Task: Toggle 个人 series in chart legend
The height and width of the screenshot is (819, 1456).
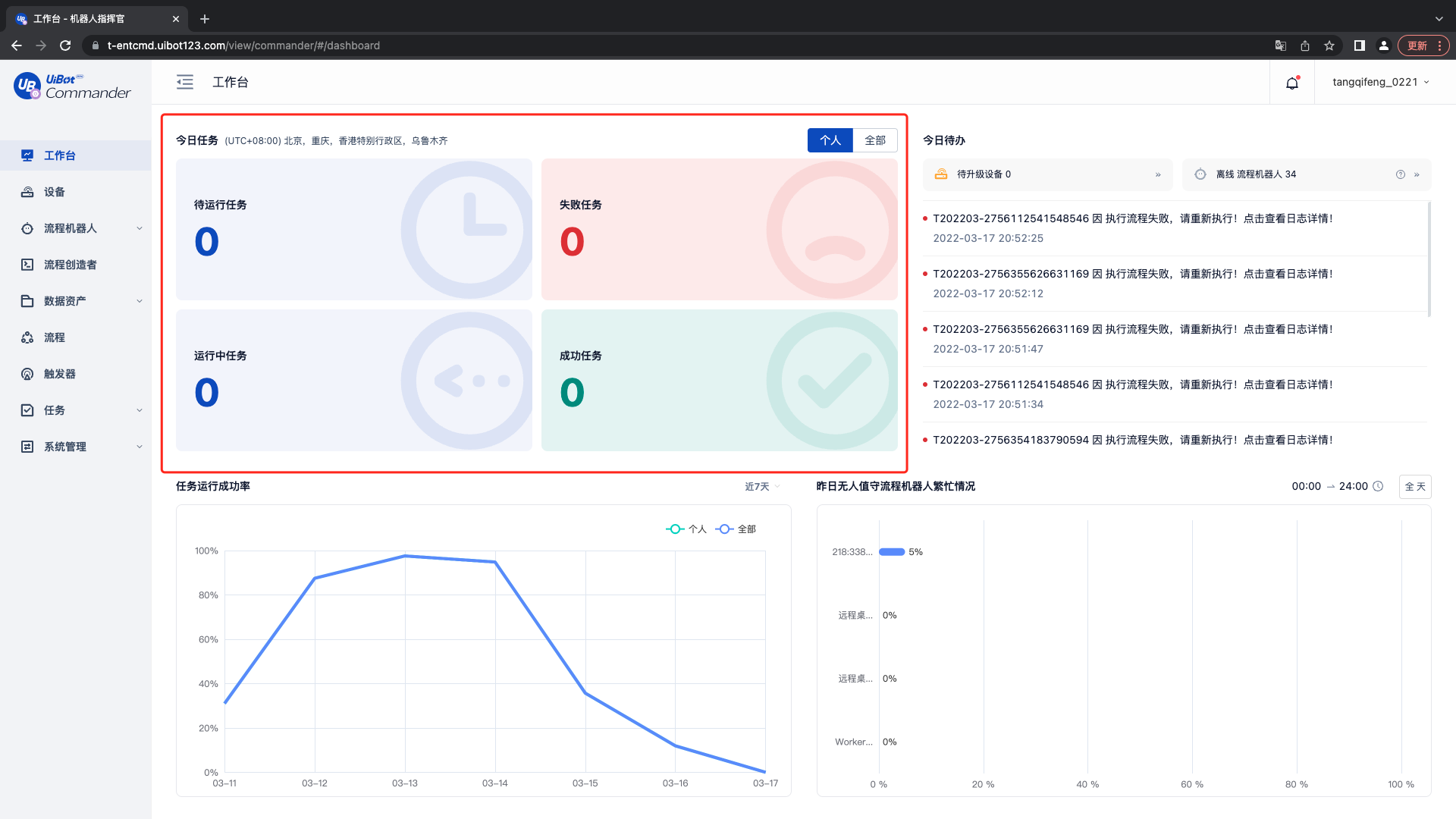Action: tap(686, 529)
